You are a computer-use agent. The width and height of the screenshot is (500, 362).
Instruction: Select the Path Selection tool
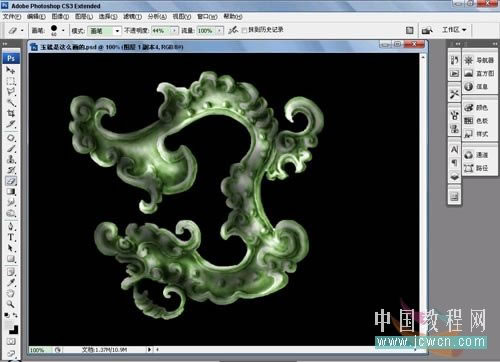[11, 248]
